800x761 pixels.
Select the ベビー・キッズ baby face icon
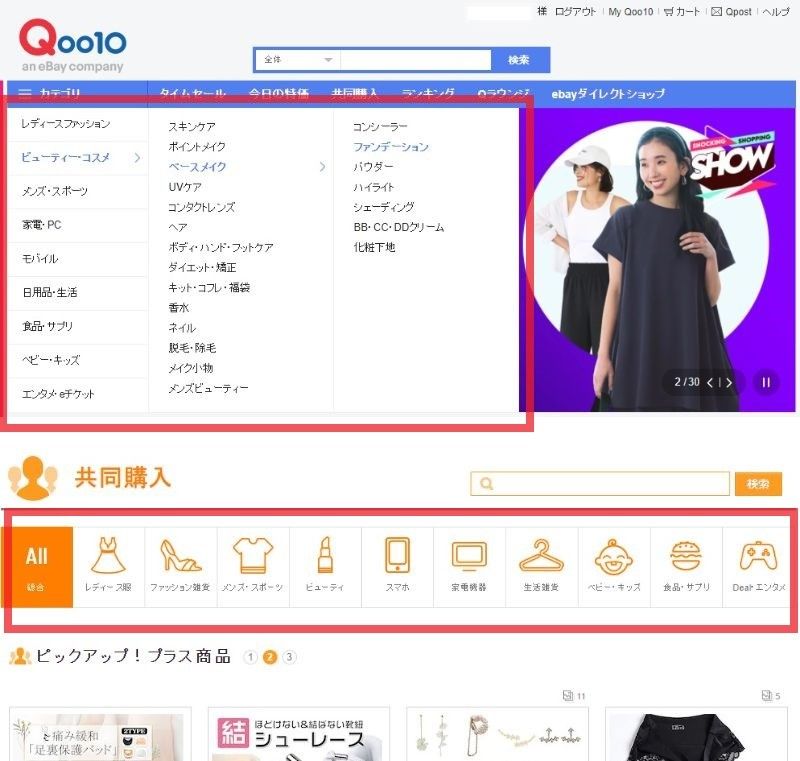point(614,557)
